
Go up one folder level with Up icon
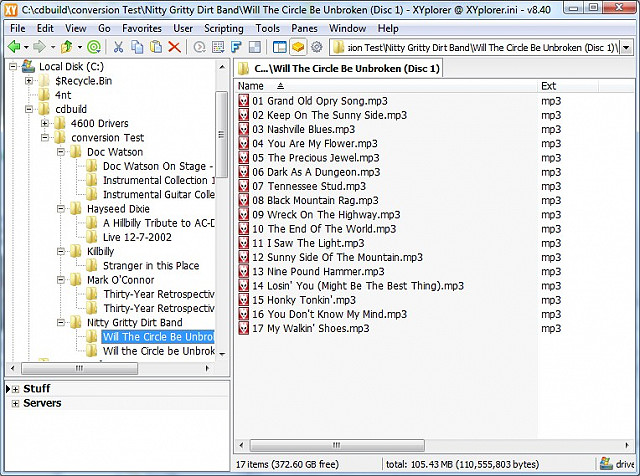[x=66, y=47]
